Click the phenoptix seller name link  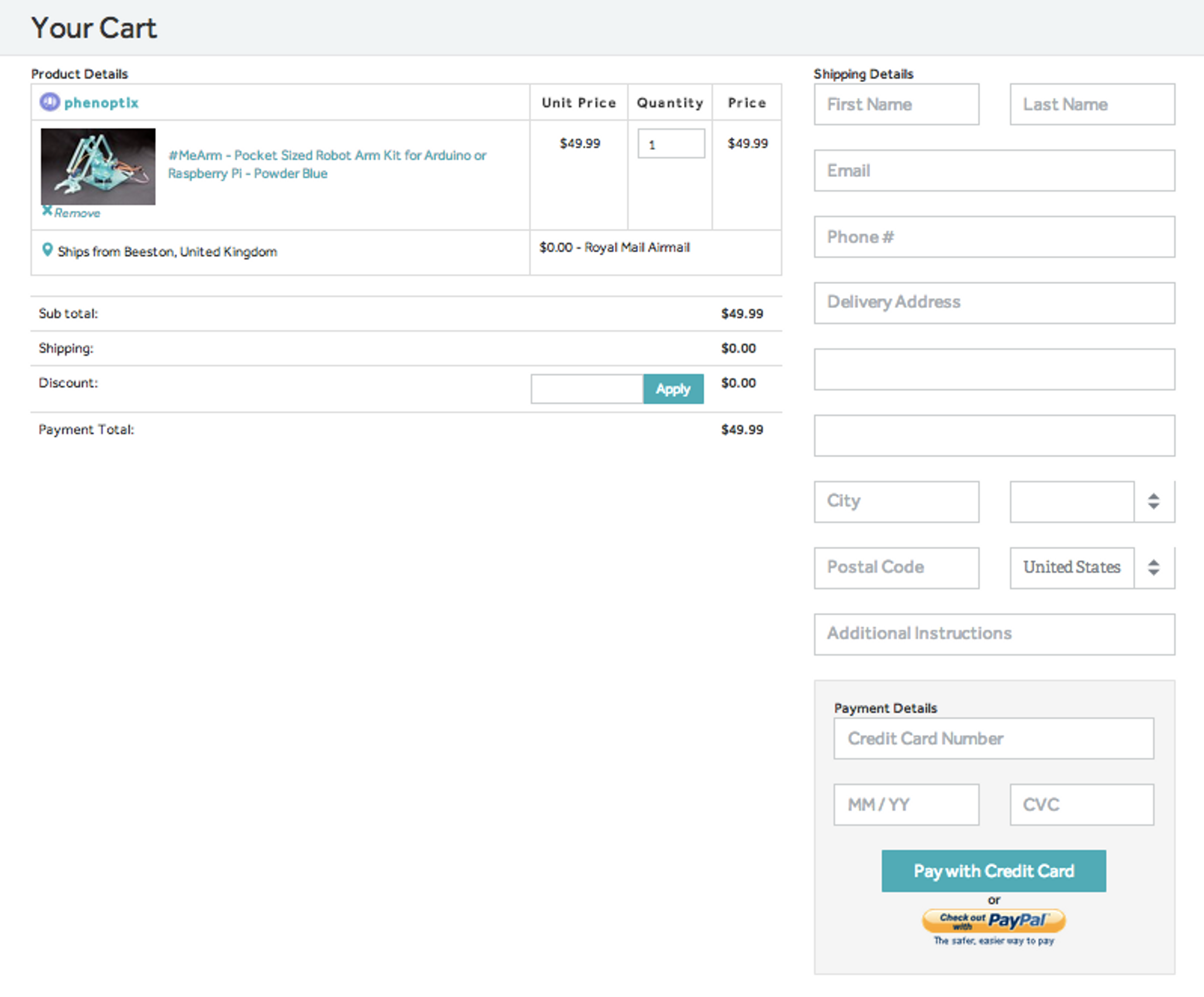tap(101, 103)
